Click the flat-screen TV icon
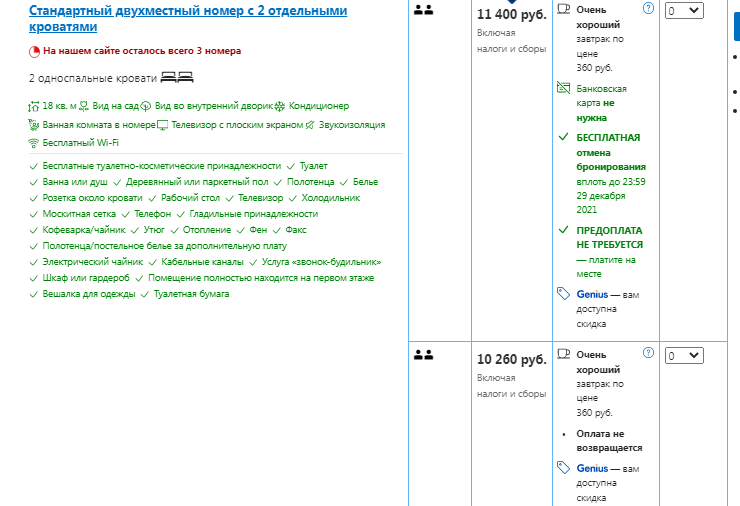 (x=162, y=125)
